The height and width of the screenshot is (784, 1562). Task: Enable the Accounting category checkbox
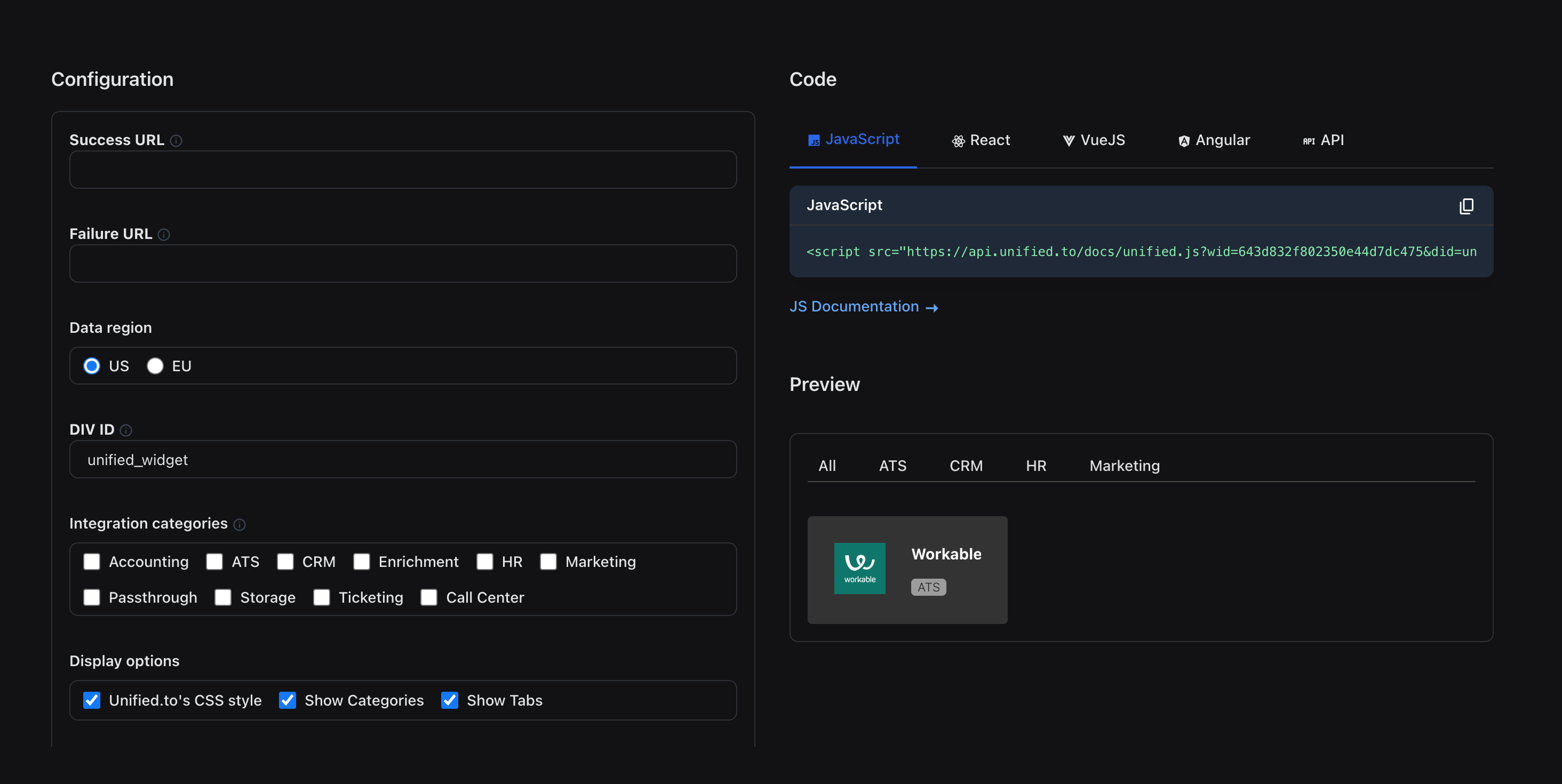click(x=92, y=562)
